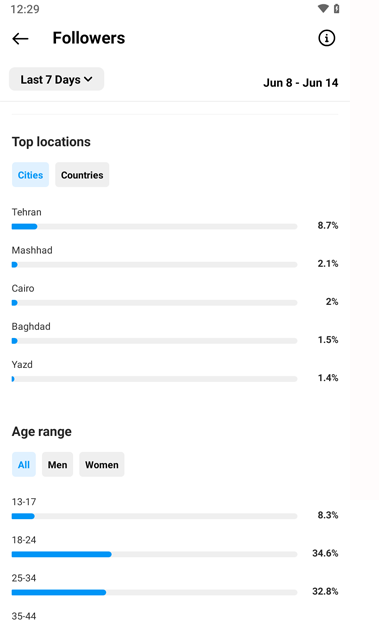Tap the back arrow icon
The width and height of the screenshot is (379, 622).
(20, 38)
